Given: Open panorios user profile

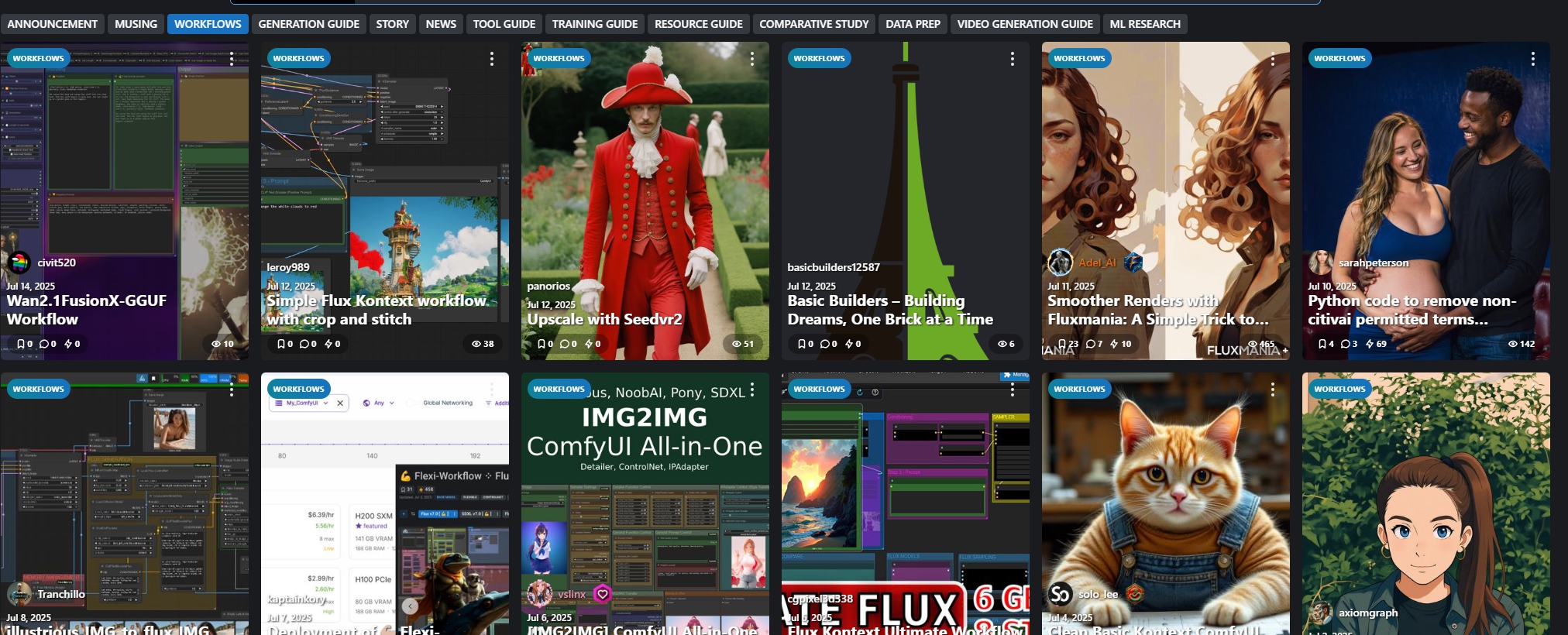Looking at the screenshot, I should coord(548,286).
